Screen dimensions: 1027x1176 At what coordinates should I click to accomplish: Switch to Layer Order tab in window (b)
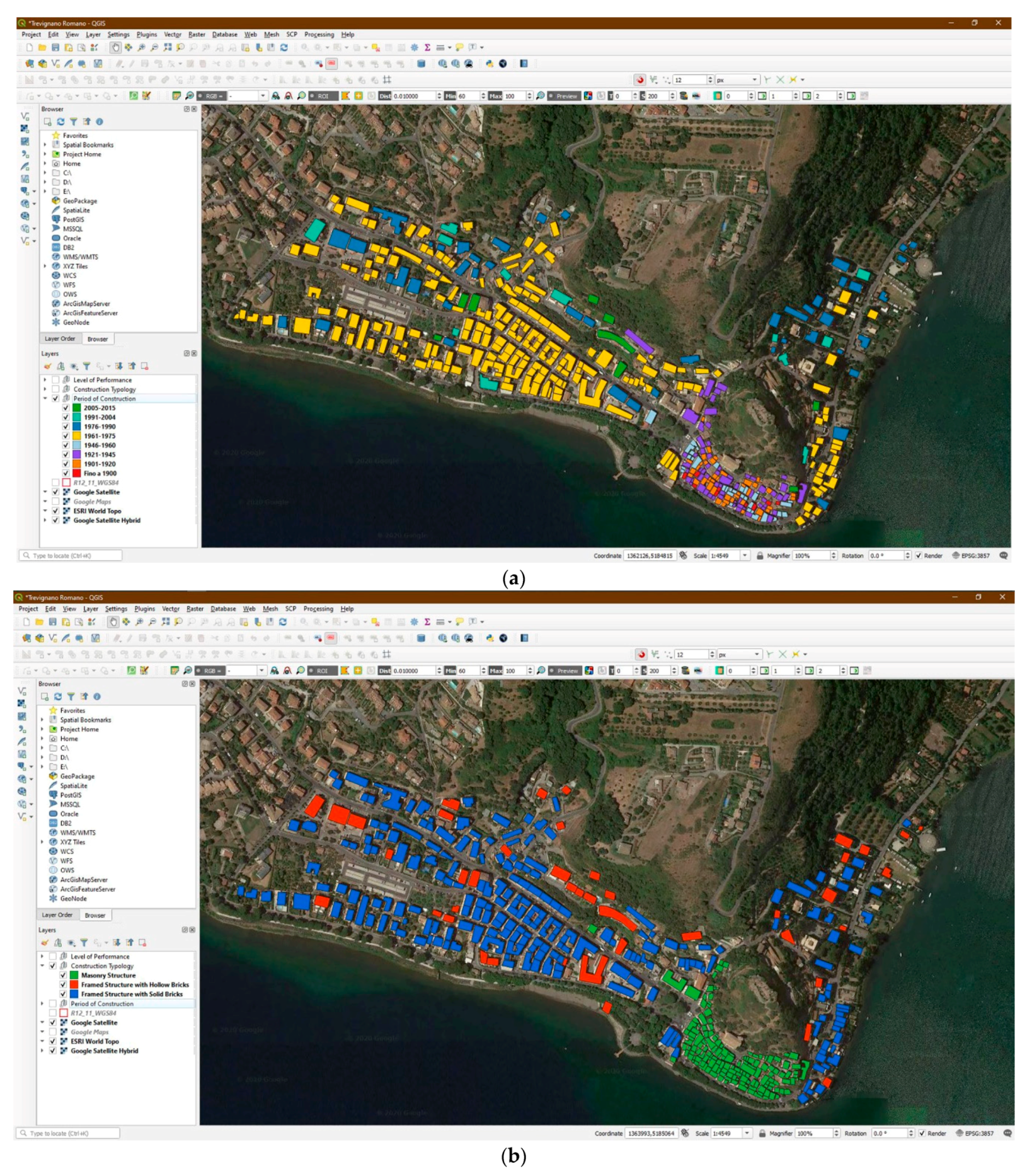[57, 915]
